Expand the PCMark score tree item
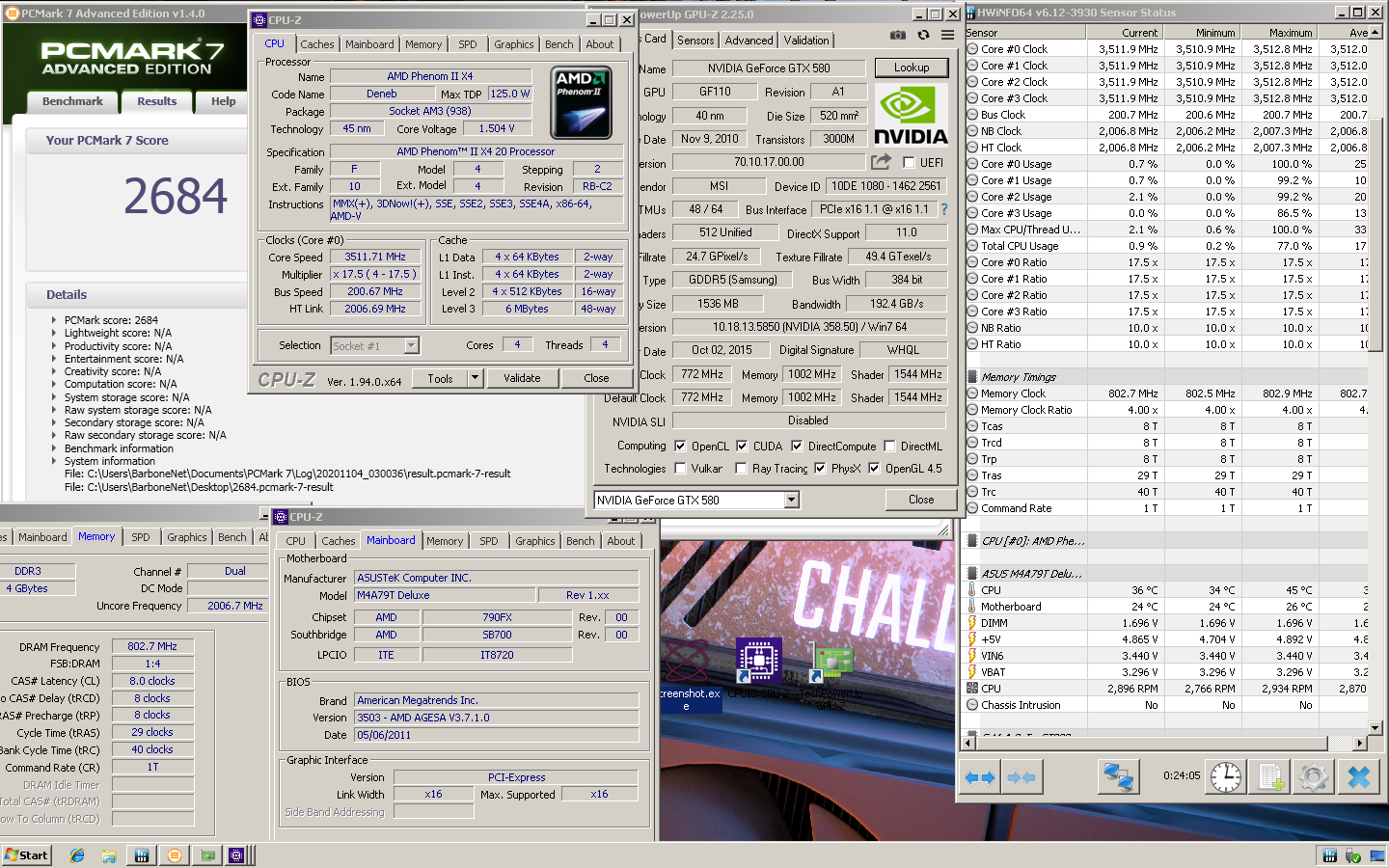 pyautogui.click(x=54, y=320)
